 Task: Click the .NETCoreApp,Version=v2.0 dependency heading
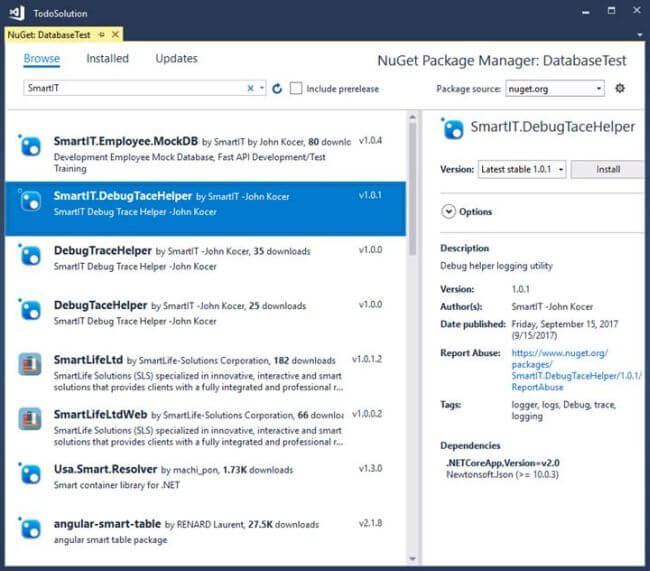(503, 463)
